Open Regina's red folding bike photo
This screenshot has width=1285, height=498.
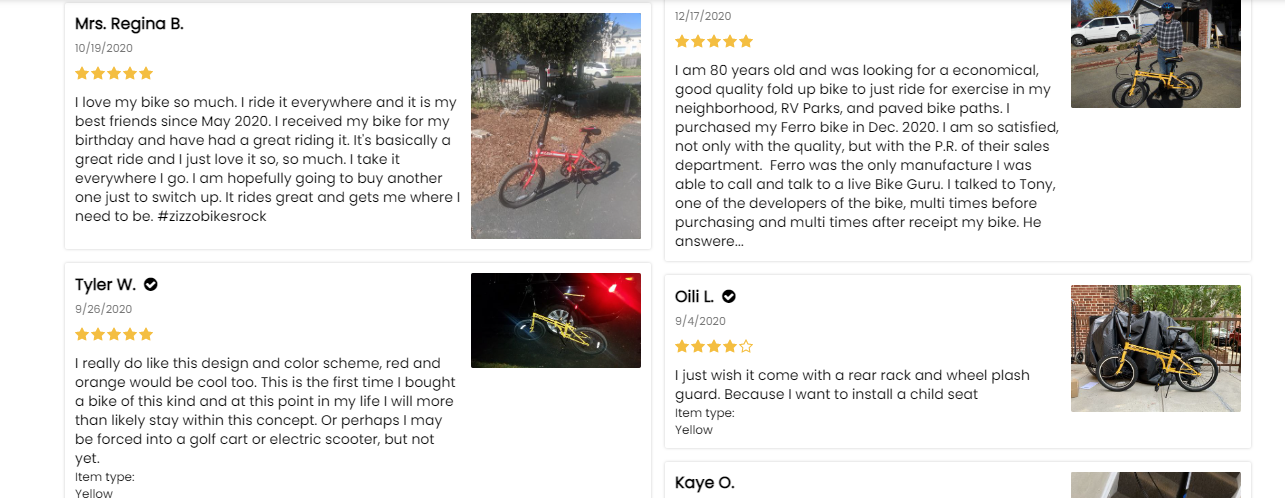(x=555, y=126)
